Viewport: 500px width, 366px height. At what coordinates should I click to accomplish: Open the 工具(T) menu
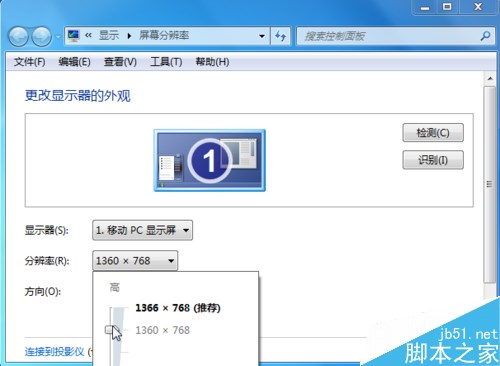click(x=166, y=62)
